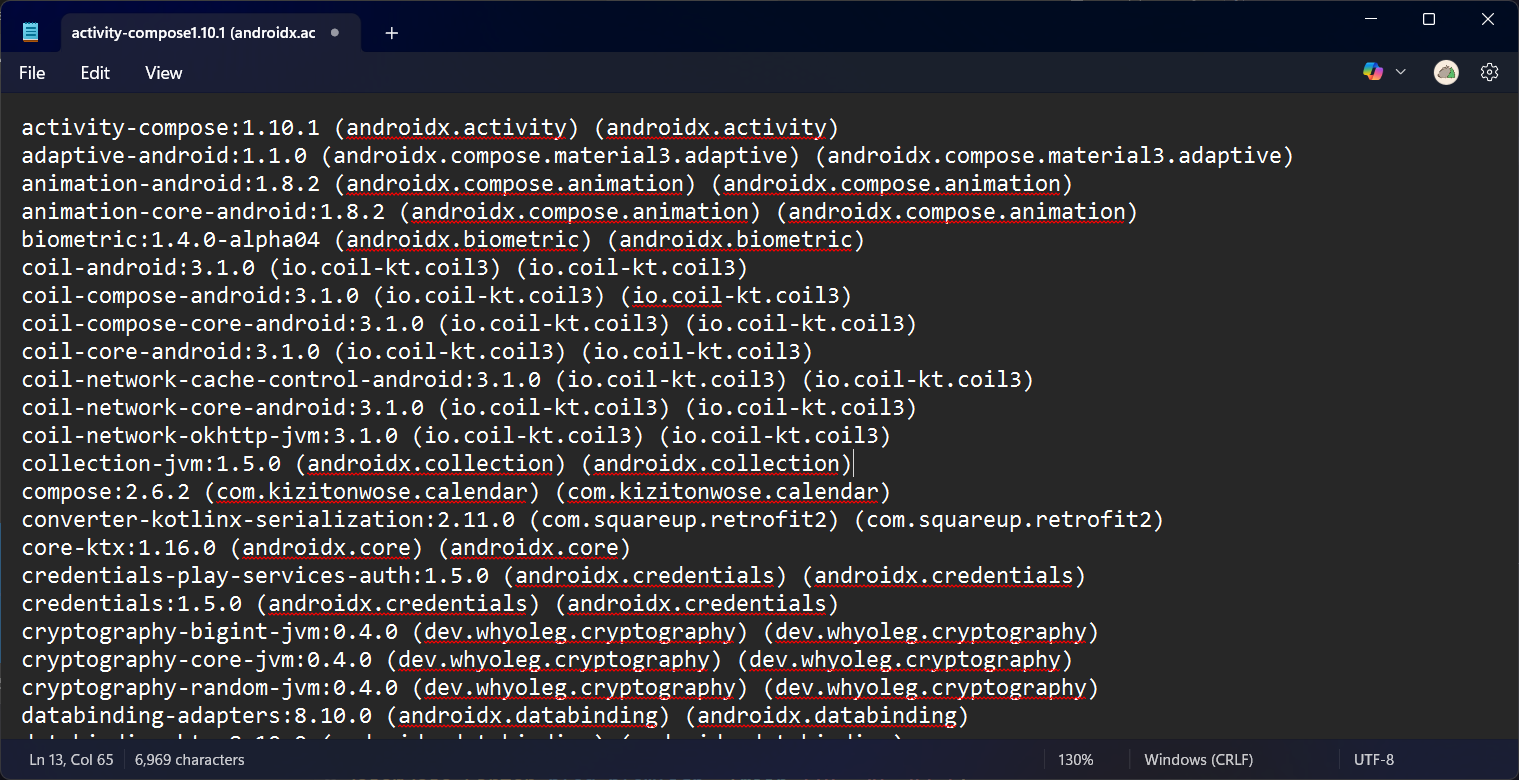Click the coil-compose-android:3.1.0 line
Screen dimensions: 1519x780
pyautogui.click(x=437, y=296)
